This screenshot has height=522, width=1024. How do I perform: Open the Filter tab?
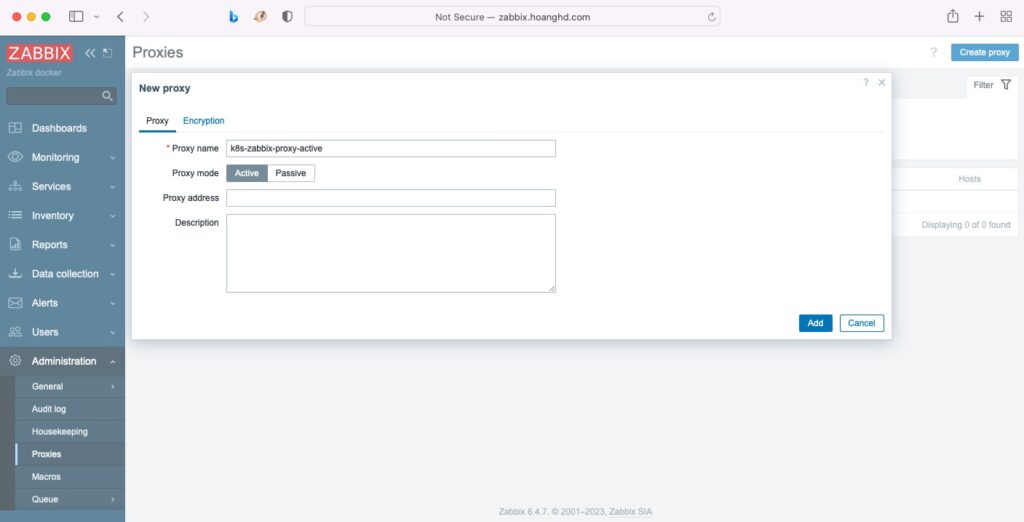[x=992, y=86]
